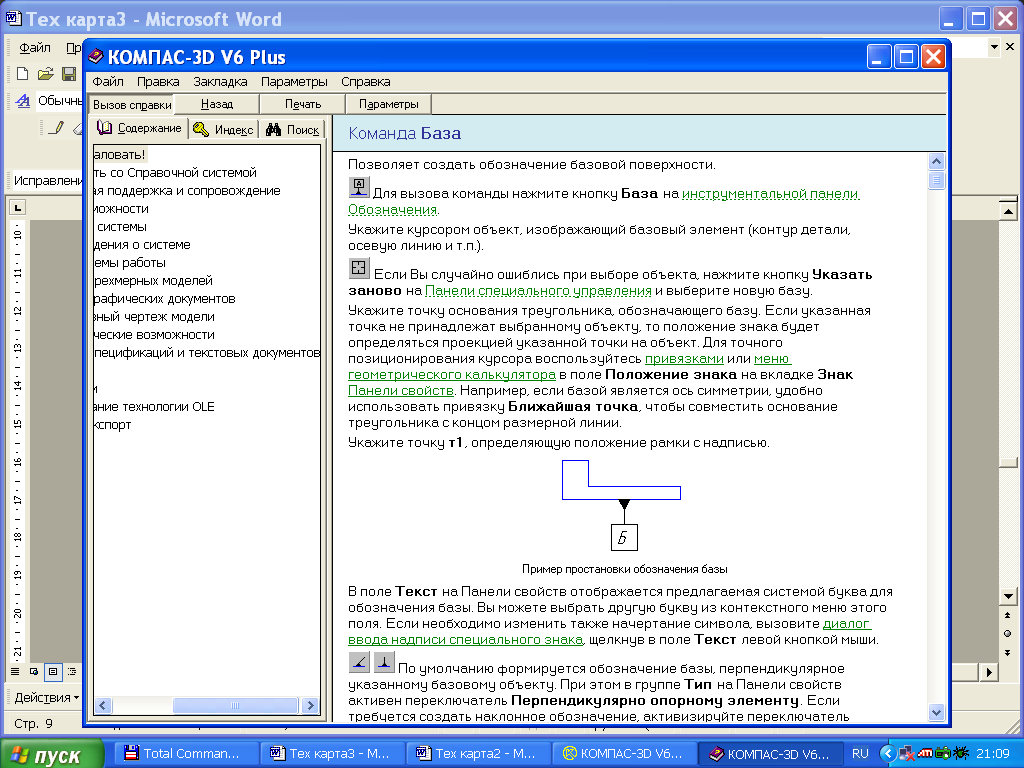Select contents item рехмерных моделей
Screen dimensions: 1024x768
pos(153,281)
